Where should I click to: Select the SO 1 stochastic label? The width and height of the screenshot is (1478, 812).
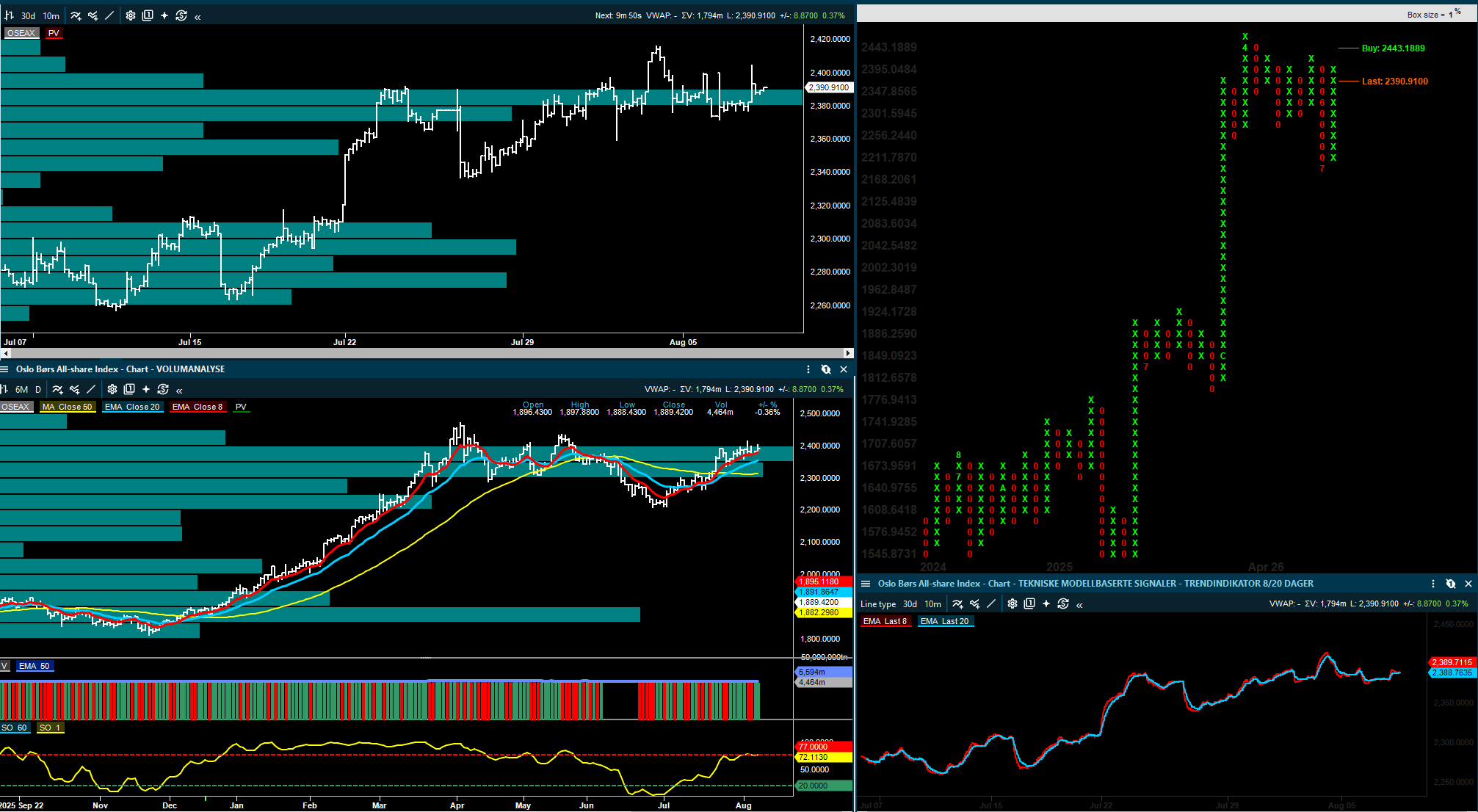point(50,728)
